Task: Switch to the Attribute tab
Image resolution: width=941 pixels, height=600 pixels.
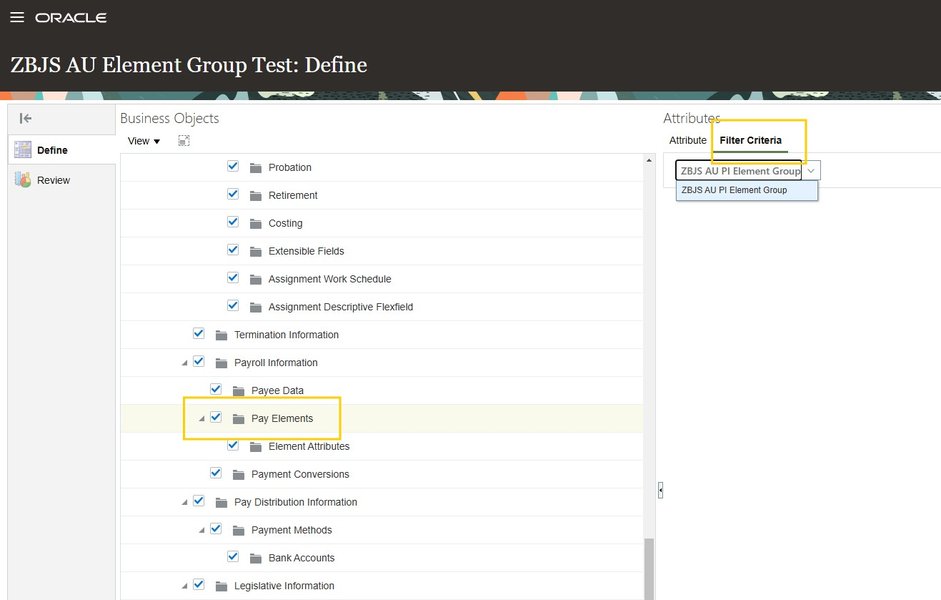Action: [x=687, y=141]
